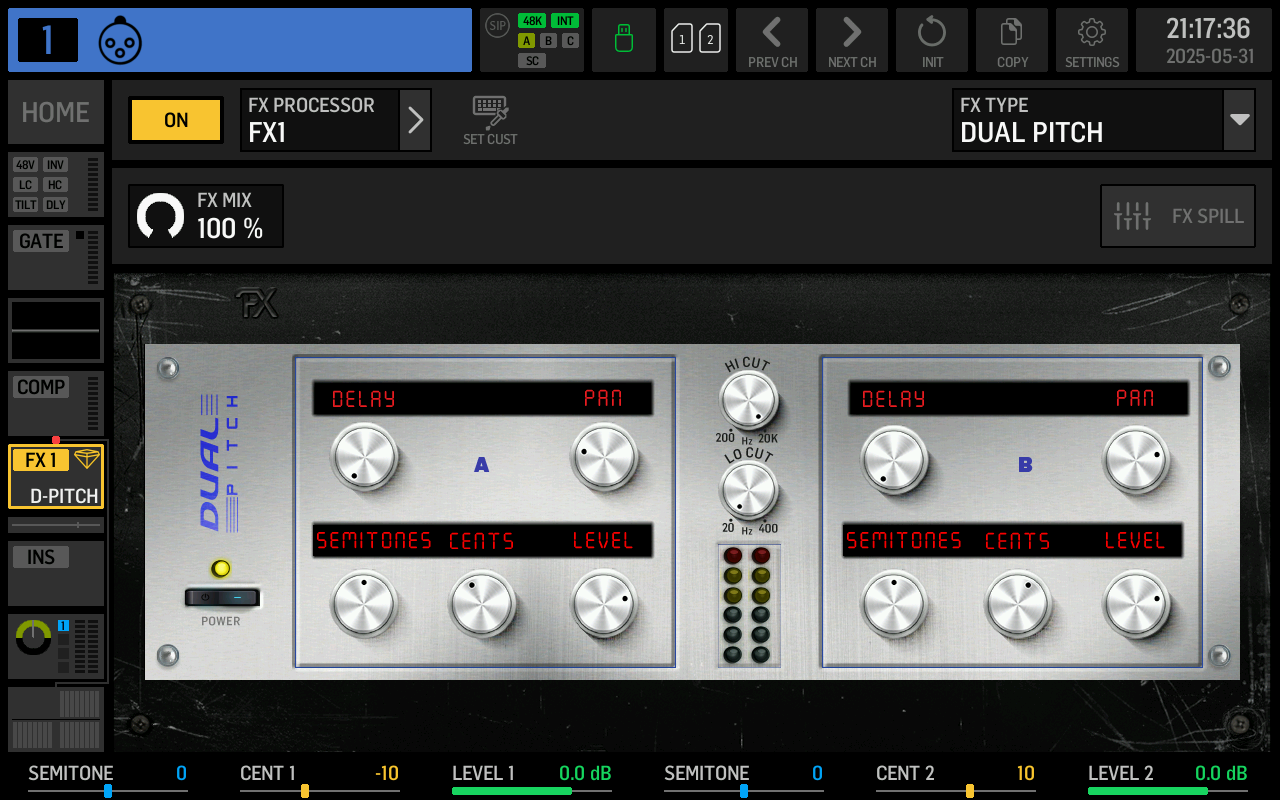The height and width of the screenshot is (800, 1280).
Task: Click the XLR input icon in the channel header
Action: click(120, 40)
